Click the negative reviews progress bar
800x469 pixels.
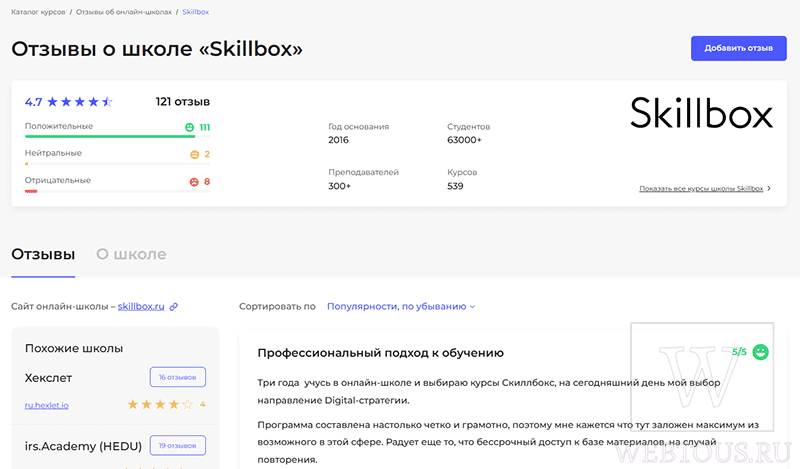(117, 191)
